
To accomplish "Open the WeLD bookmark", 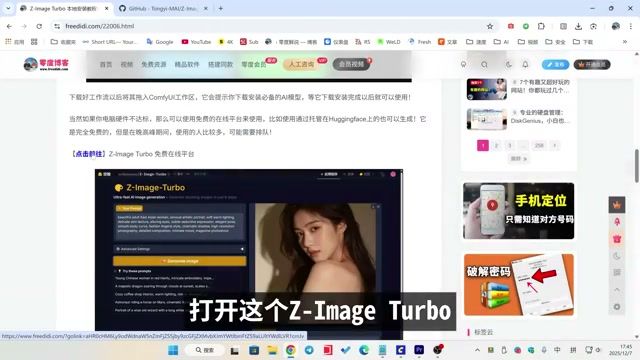I will coord(389,42).
